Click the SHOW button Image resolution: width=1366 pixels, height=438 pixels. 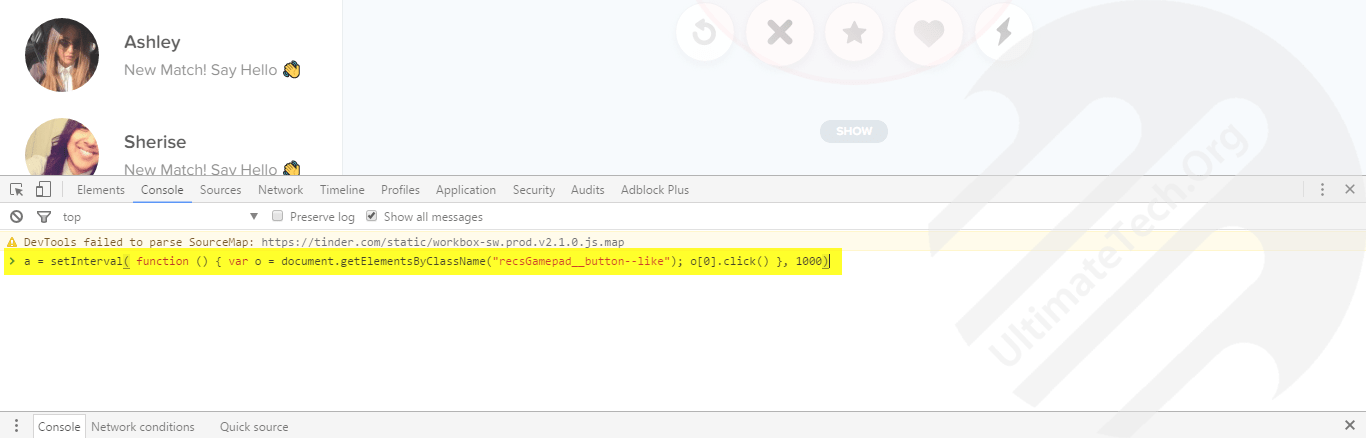[854, 131]
